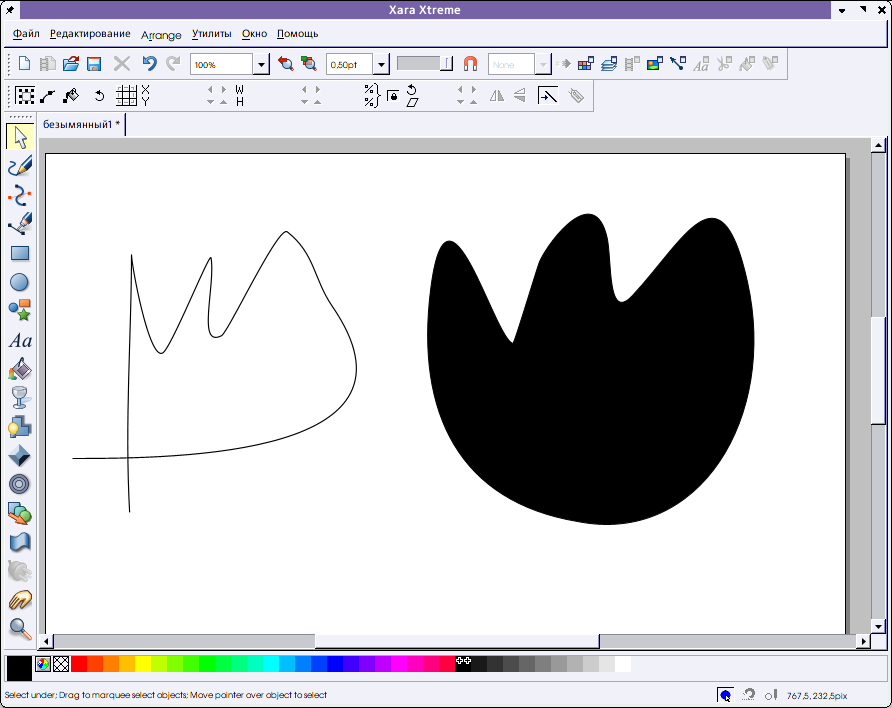Select the Freehand drawing tool

click(19, 166)
